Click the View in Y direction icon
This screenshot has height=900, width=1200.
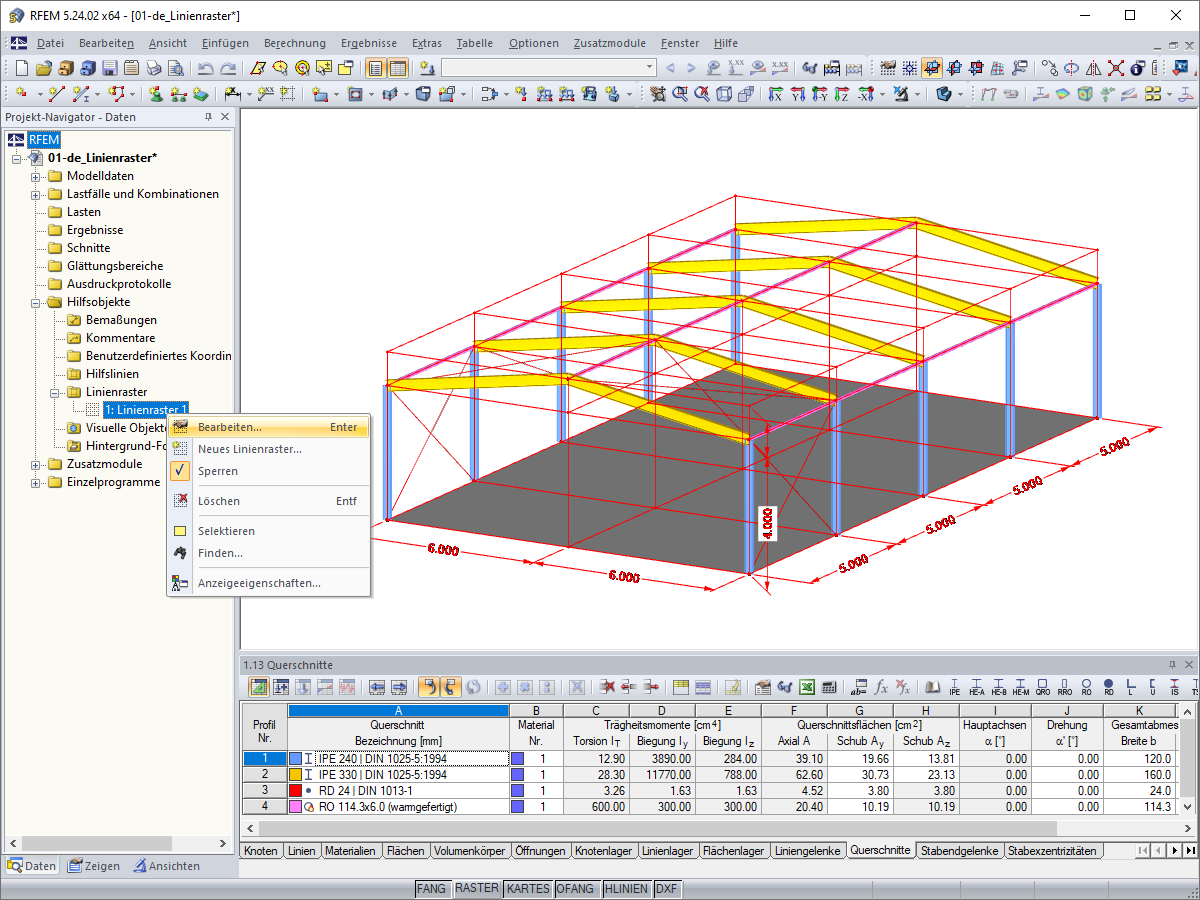coord(797,93)
